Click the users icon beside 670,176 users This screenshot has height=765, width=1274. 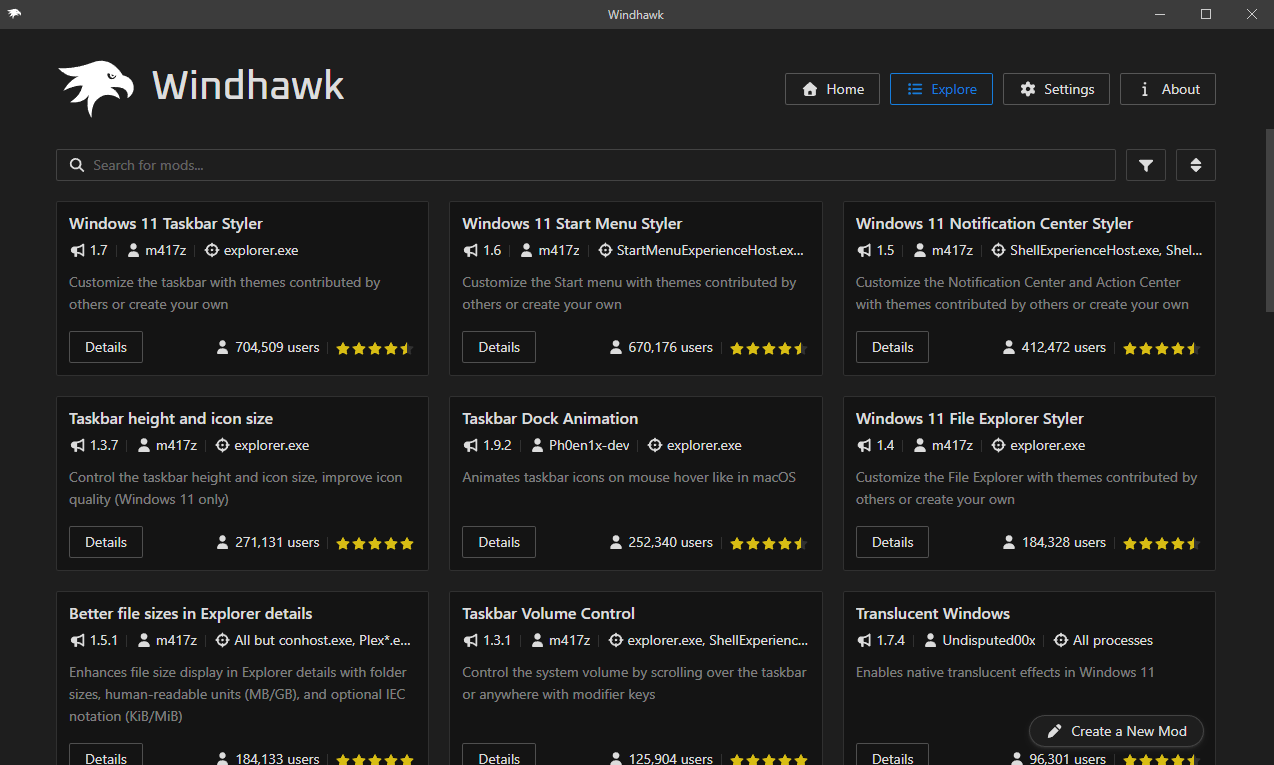pyautogui.click(x=616, y=347)
